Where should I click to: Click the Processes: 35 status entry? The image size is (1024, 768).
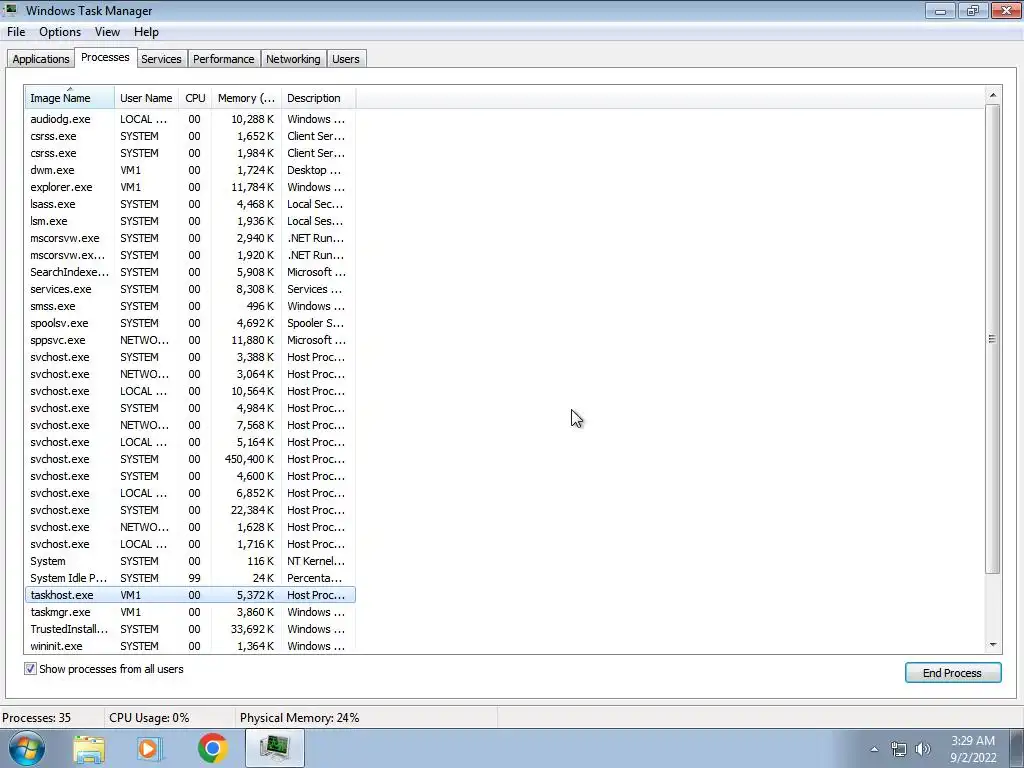[x=37, y=718]
